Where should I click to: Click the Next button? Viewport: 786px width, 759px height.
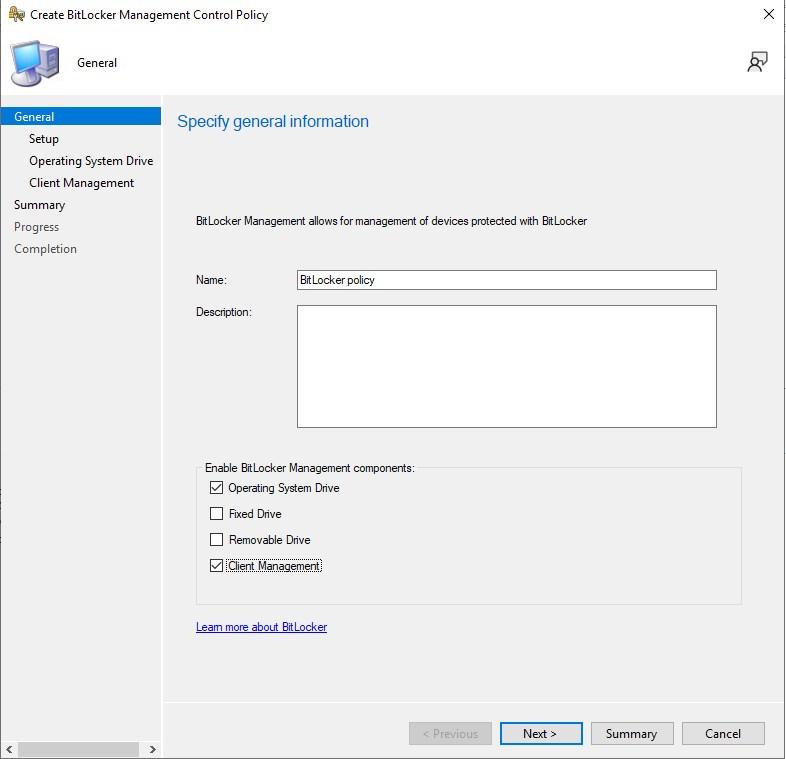point(541,733)
